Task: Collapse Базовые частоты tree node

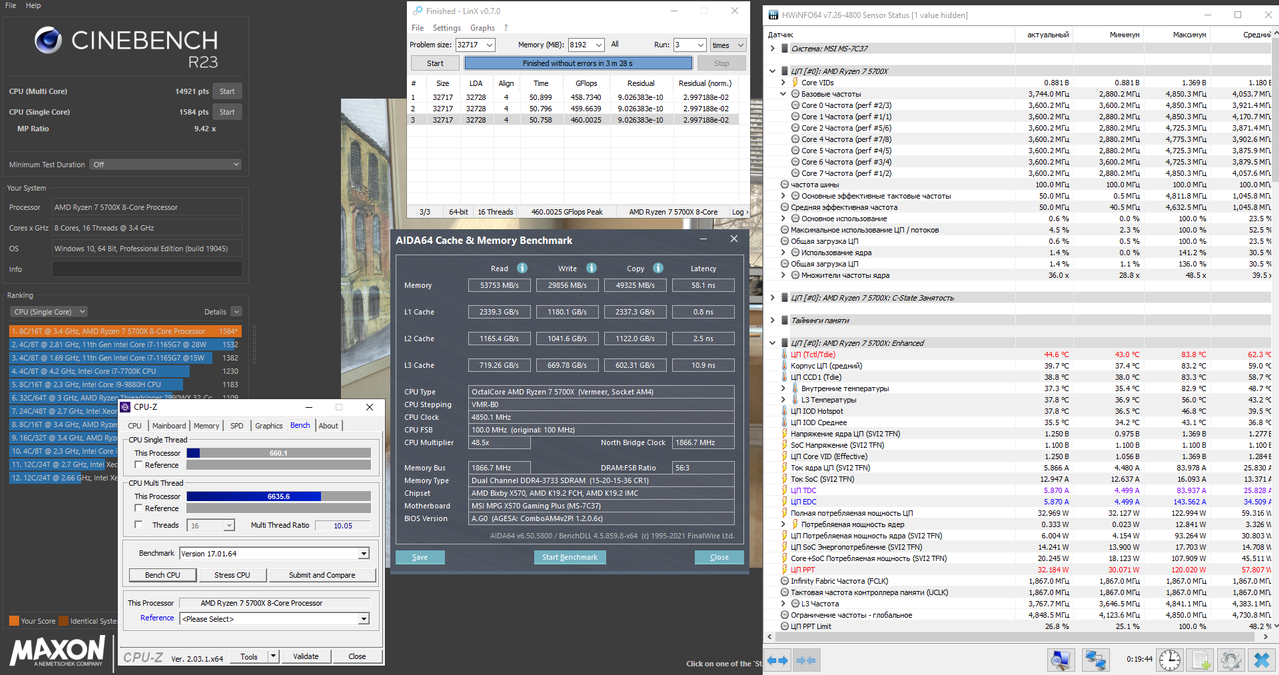Action: (784, 94)
